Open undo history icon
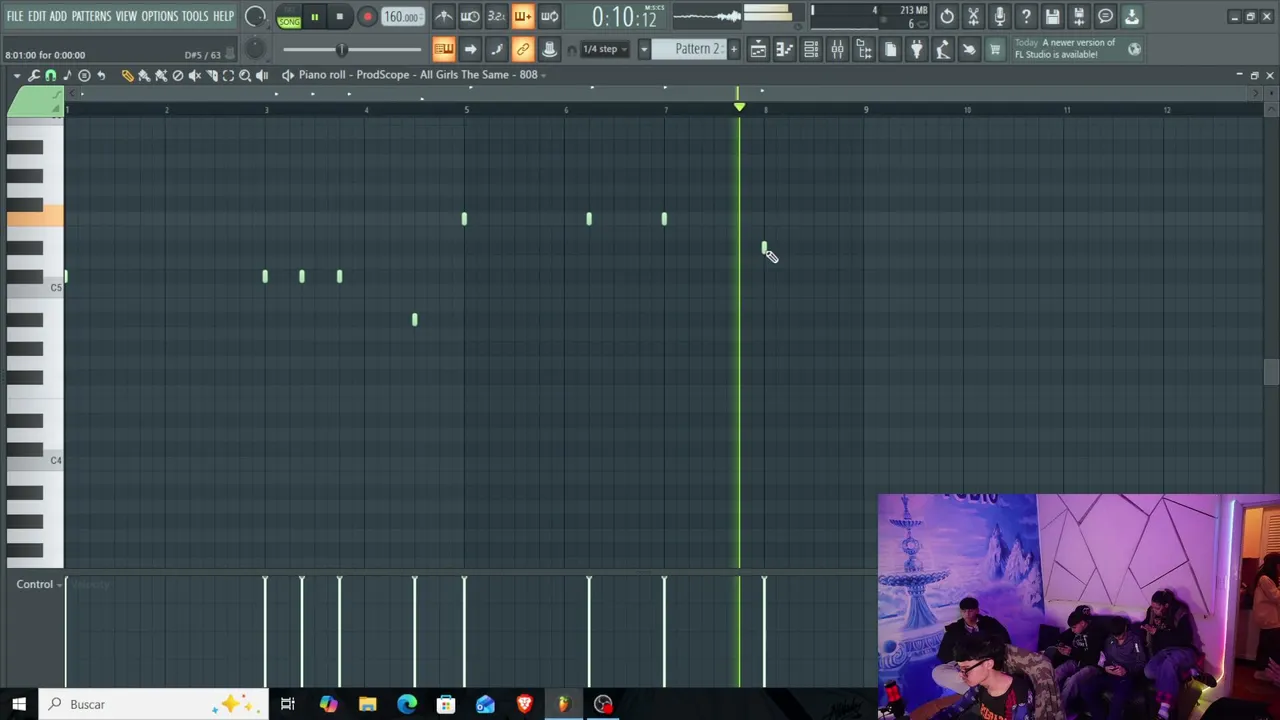The width and height of the screenshot is (1280, 720). pos(947,16)
